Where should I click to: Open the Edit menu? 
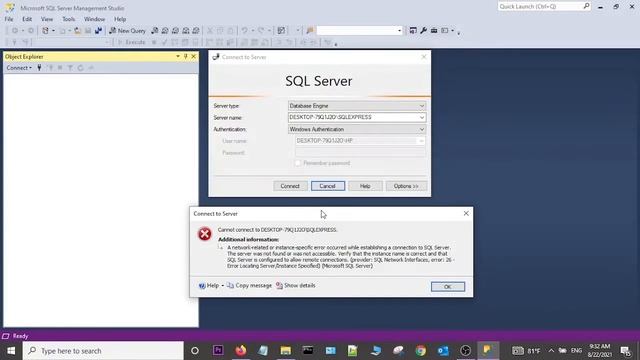tap(27, 19)
